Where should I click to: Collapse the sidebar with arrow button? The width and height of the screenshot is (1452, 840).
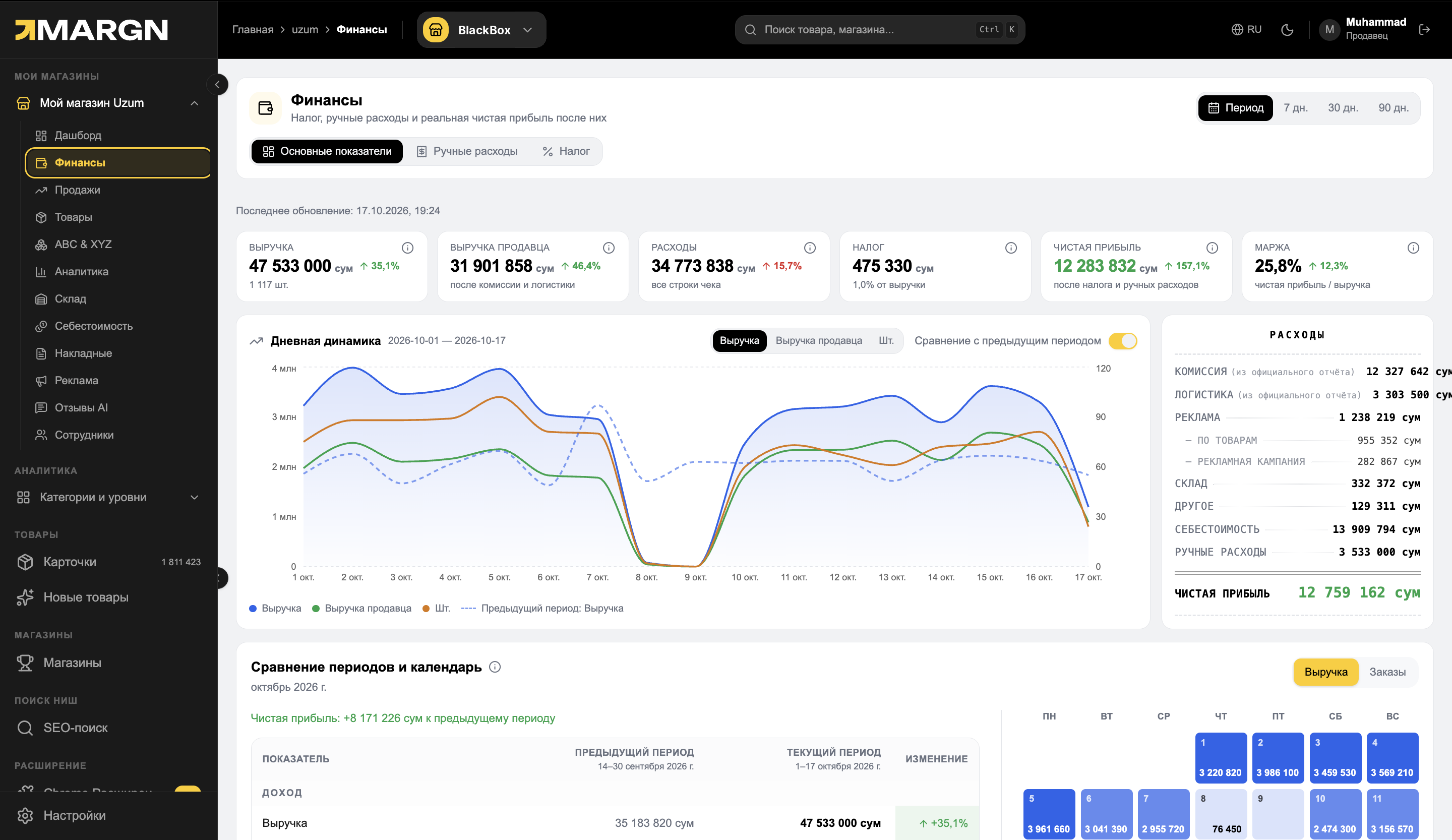217,85
